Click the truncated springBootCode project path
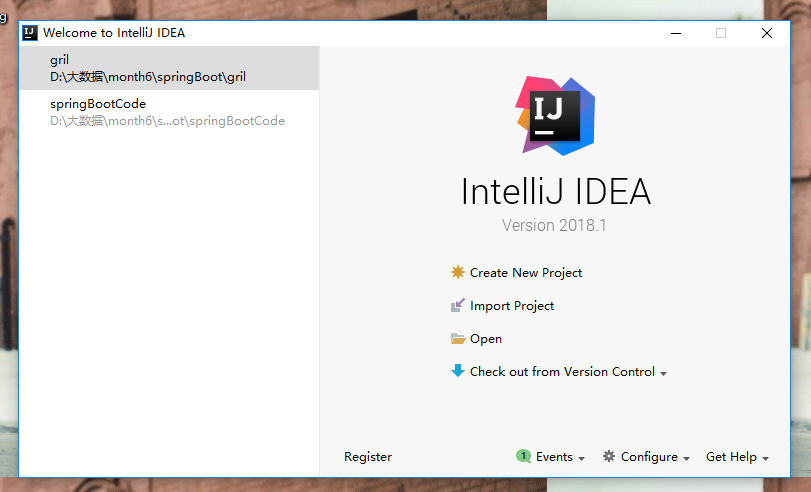 click(167, 121)
